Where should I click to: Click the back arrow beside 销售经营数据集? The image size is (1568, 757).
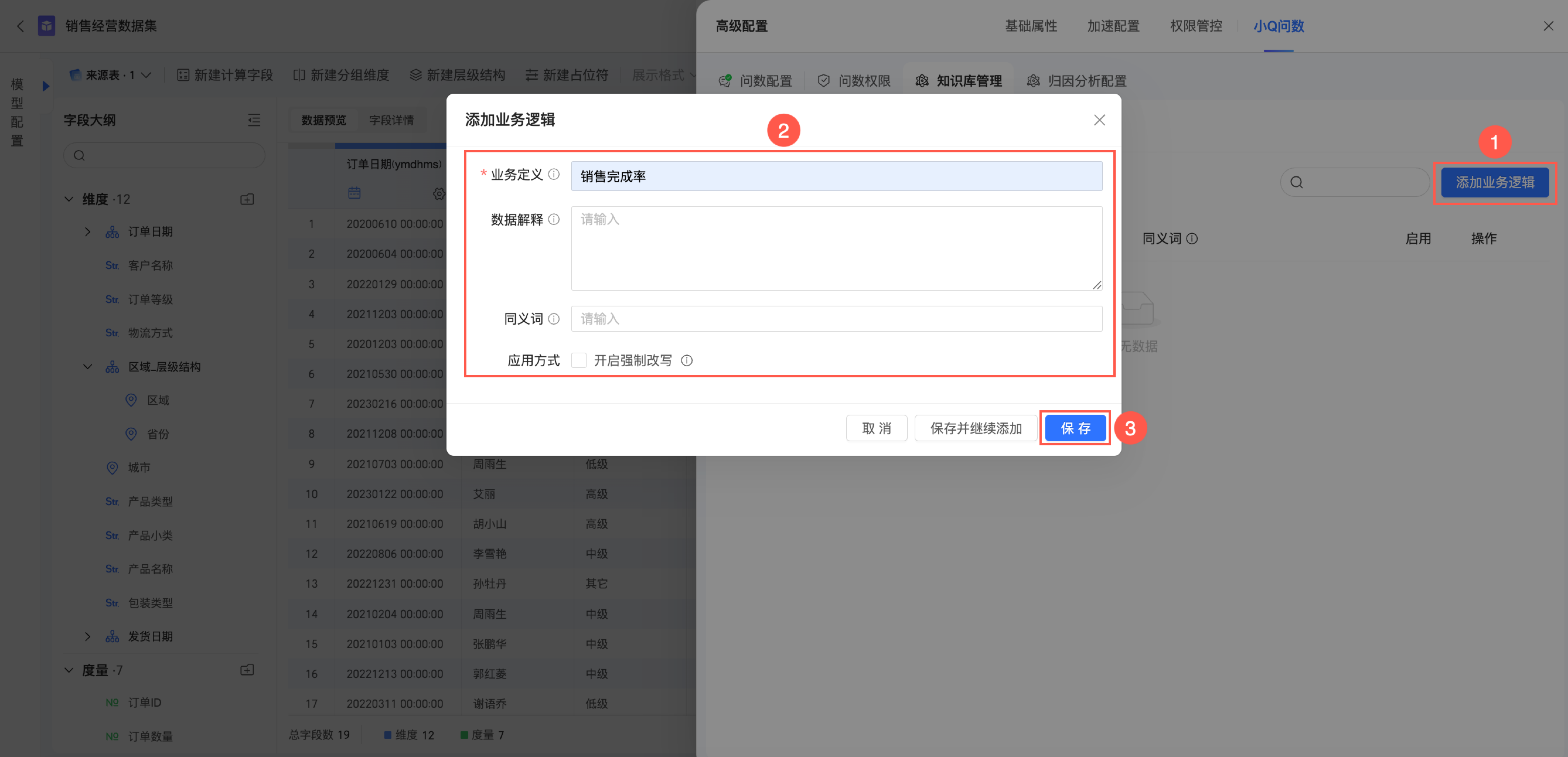coord(20,26)
